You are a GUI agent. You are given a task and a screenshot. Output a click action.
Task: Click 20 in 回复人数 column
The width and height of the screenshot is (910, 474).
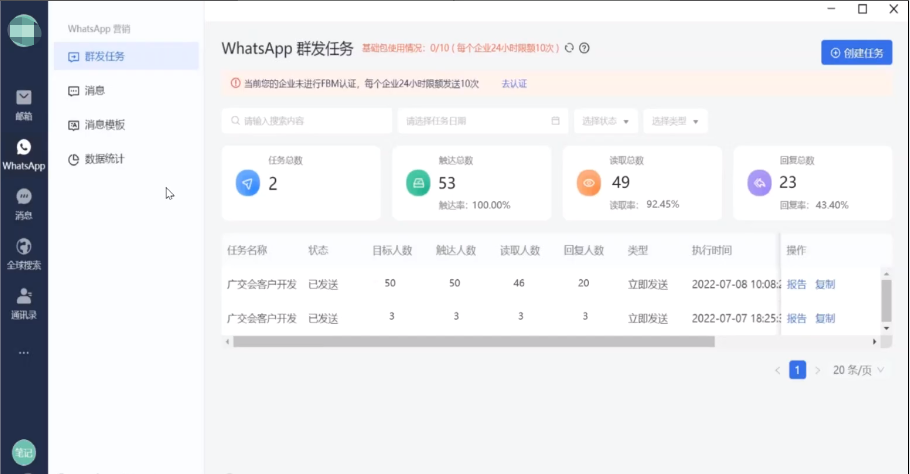[x=583, y=283]
